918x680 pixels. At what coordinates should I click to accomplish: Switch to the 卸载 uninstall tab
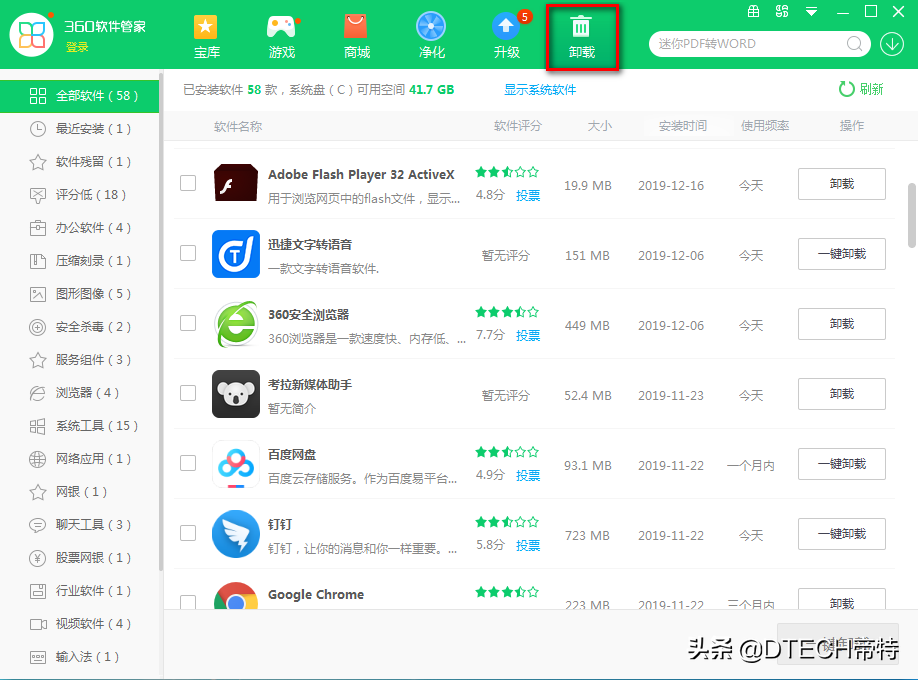[581, 36]
